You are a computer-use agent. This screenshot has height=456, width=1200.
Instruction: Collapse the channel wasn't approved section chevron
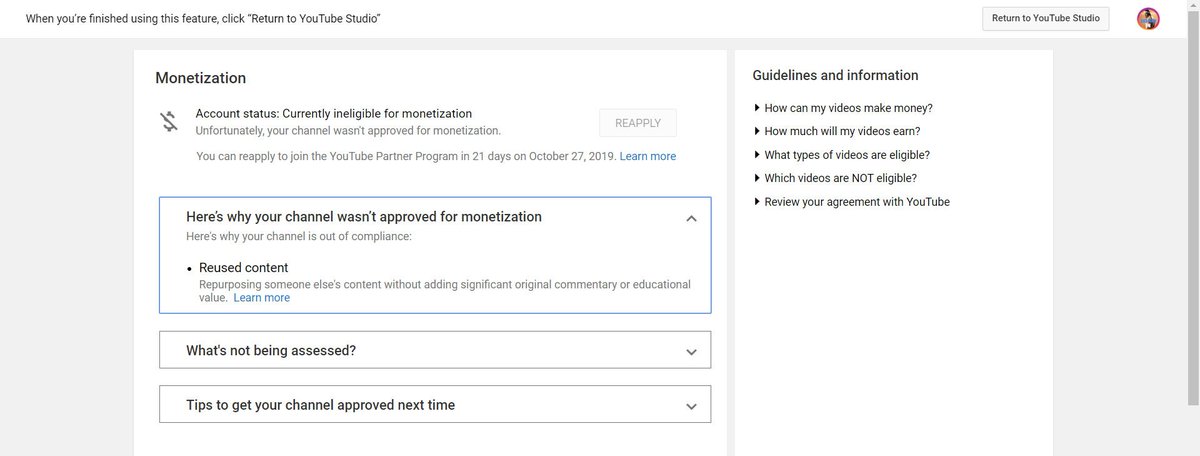[x=691, y=219]
